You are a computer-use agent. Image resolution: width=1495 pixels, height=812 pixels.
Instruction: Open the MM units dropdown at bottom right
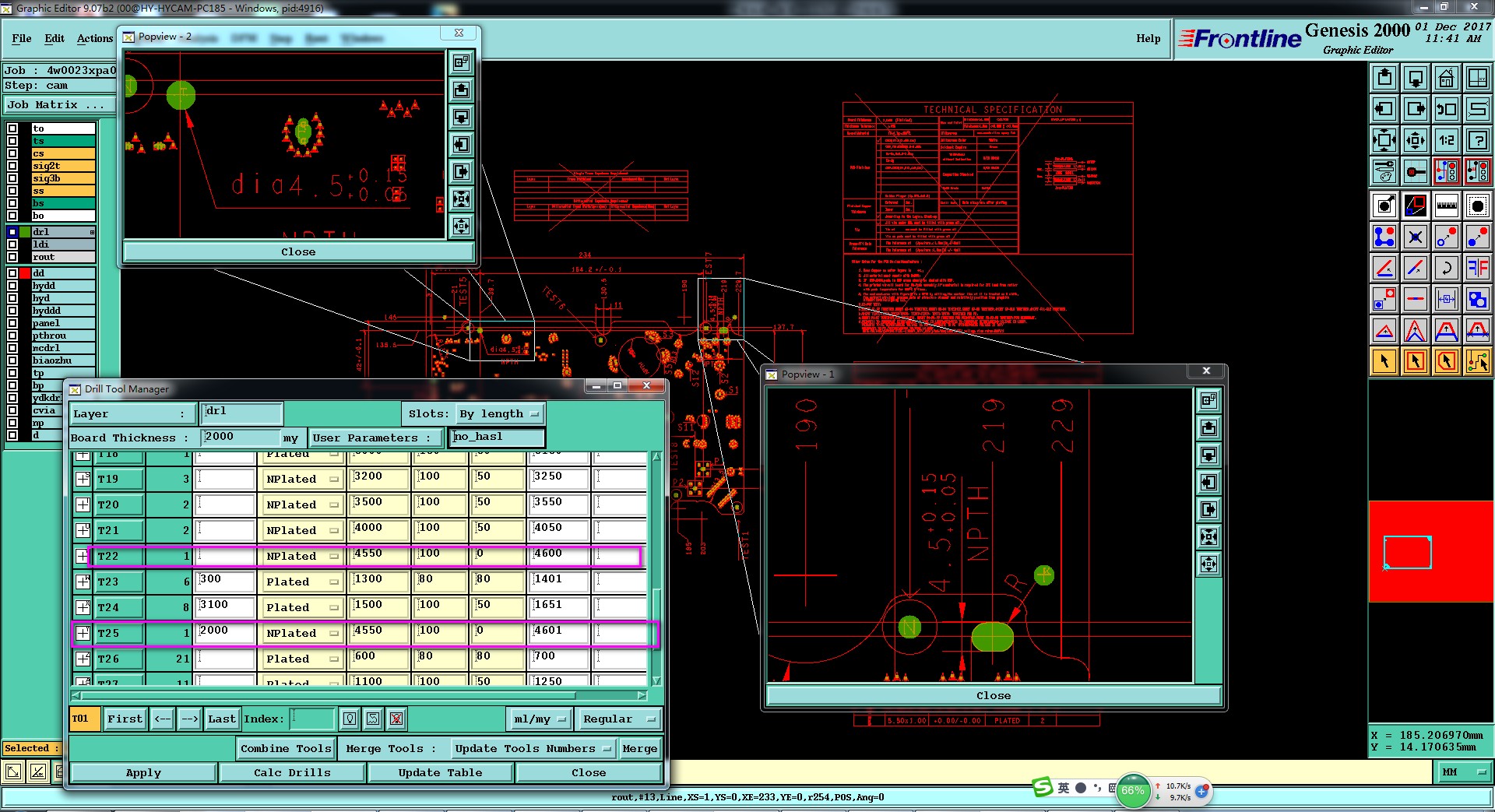1464,772
